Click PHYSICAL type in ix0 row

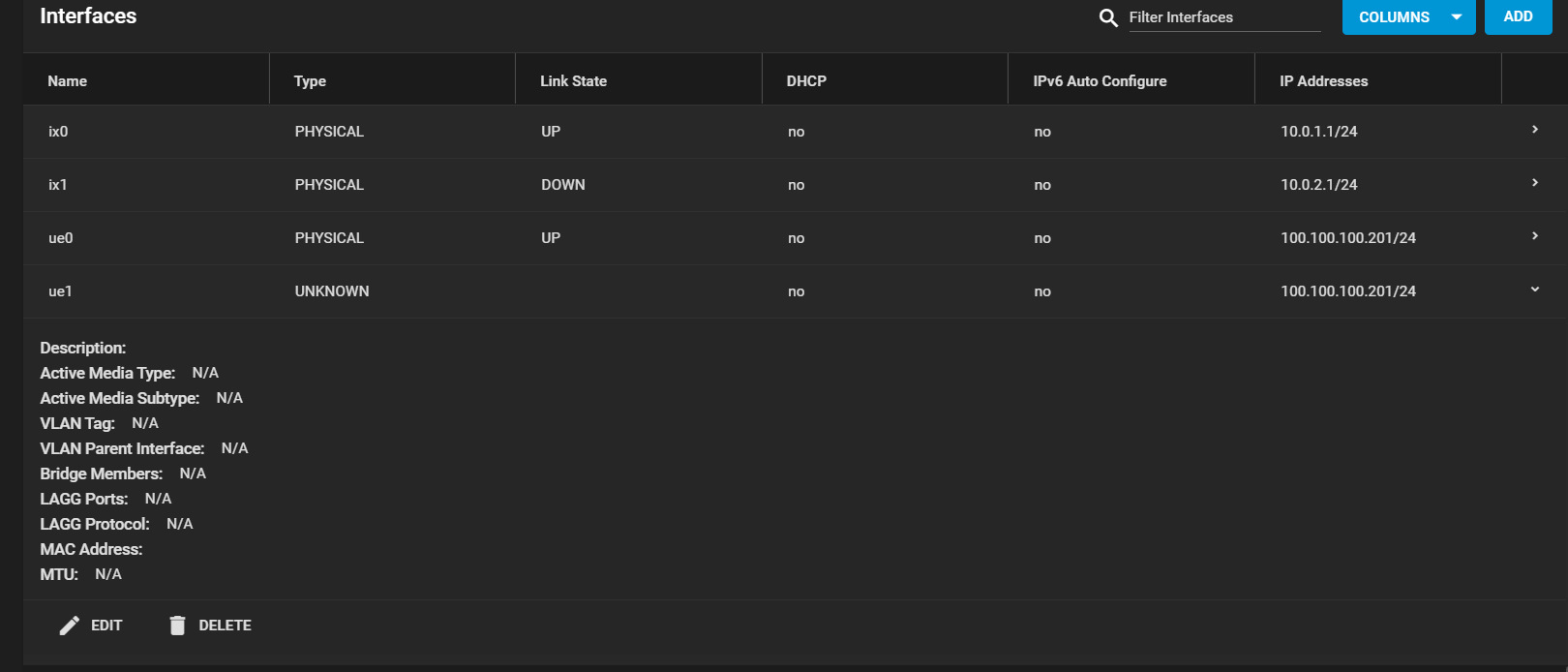pyautogui.click(x=329, y=132)
